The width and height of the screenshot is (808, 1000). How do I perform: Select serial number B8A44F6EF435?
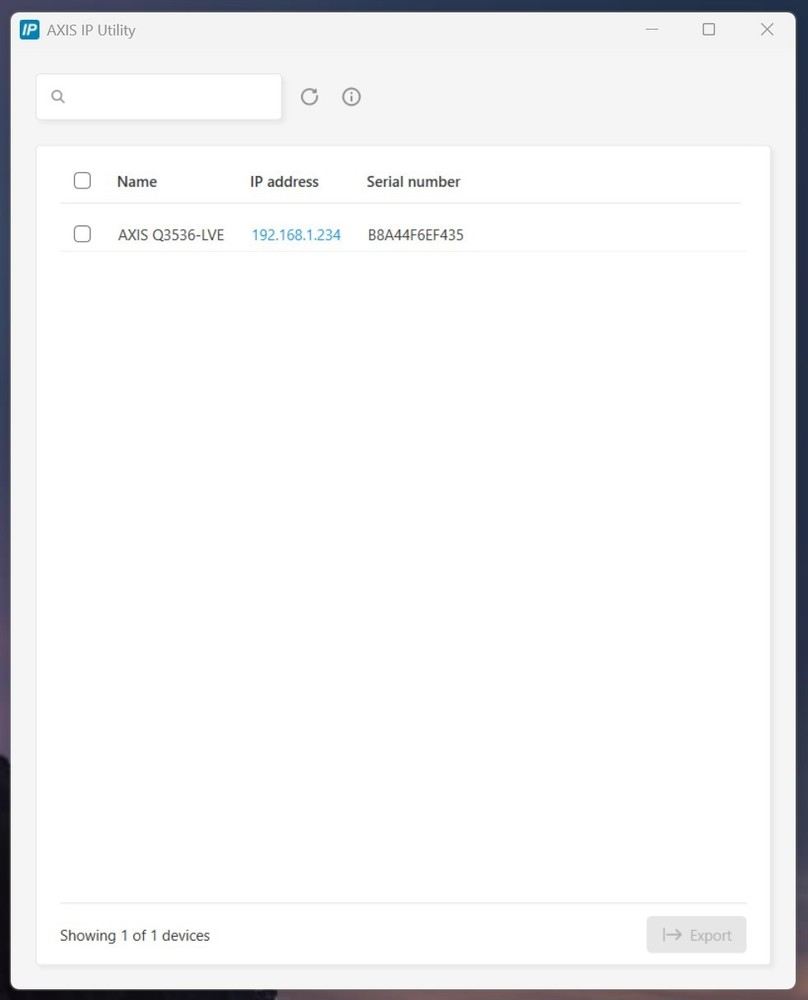416,235
